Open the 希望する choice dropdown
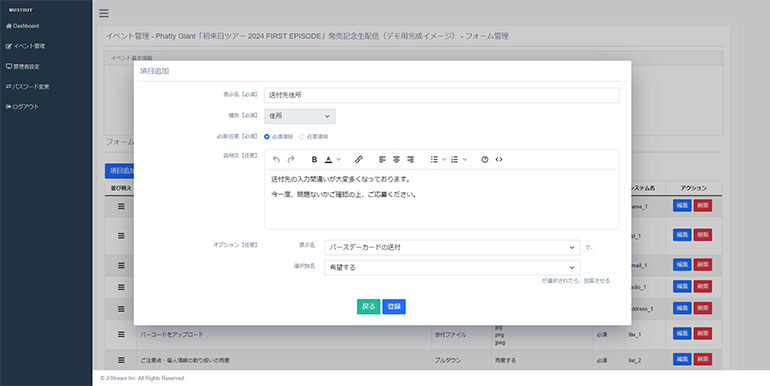The image size is (770, 386). coord(452,268)
